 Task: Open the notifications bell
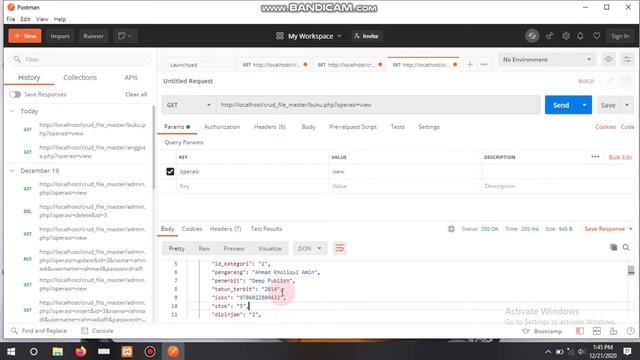pos(580,36)
